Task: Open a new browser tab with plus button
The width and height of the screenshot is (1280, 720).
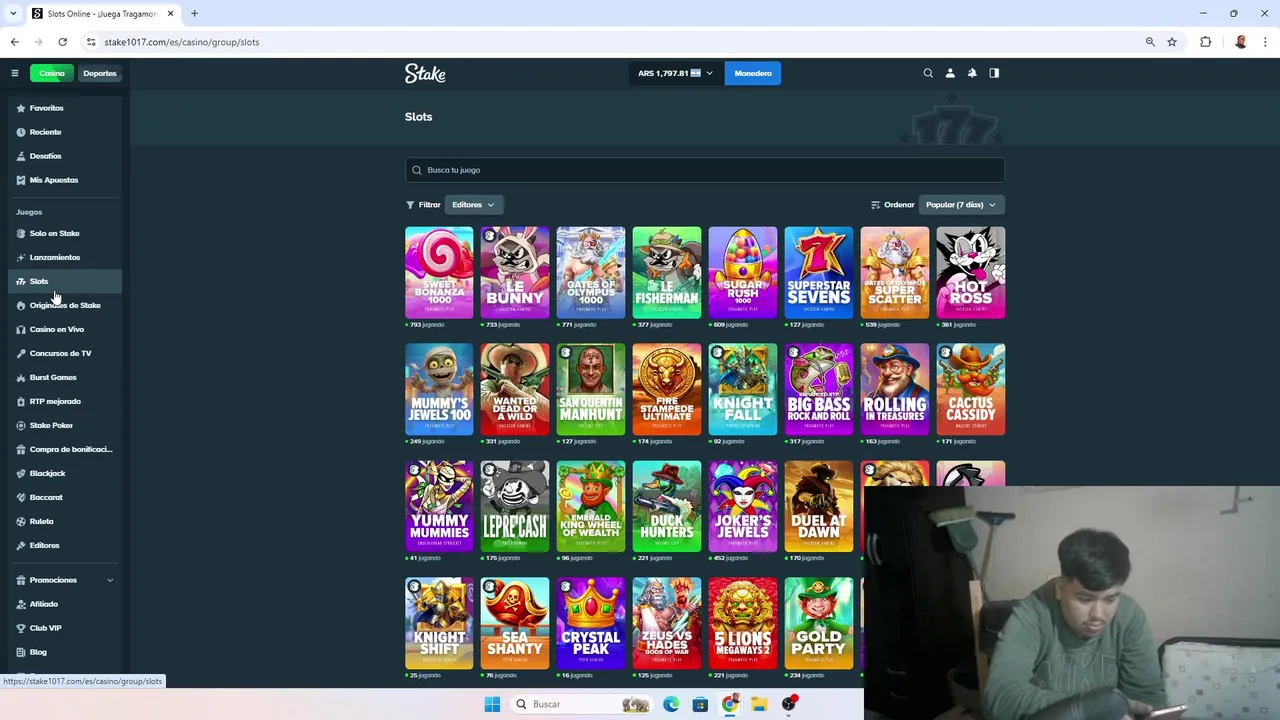Action: (194, 13)
